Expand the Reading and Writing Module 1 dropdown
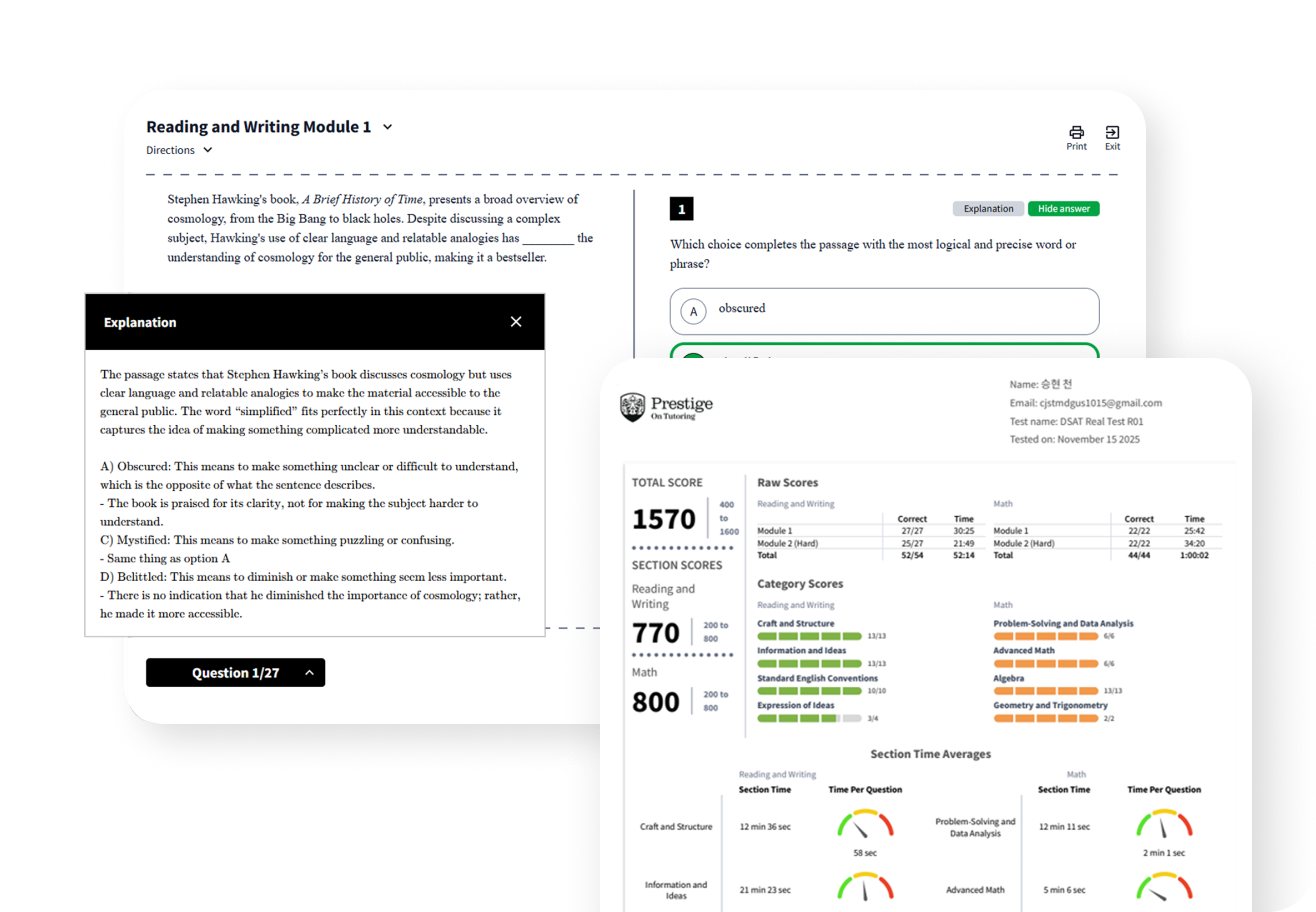This screenshot has width=1316, height=912. click(x=388, y=127)
